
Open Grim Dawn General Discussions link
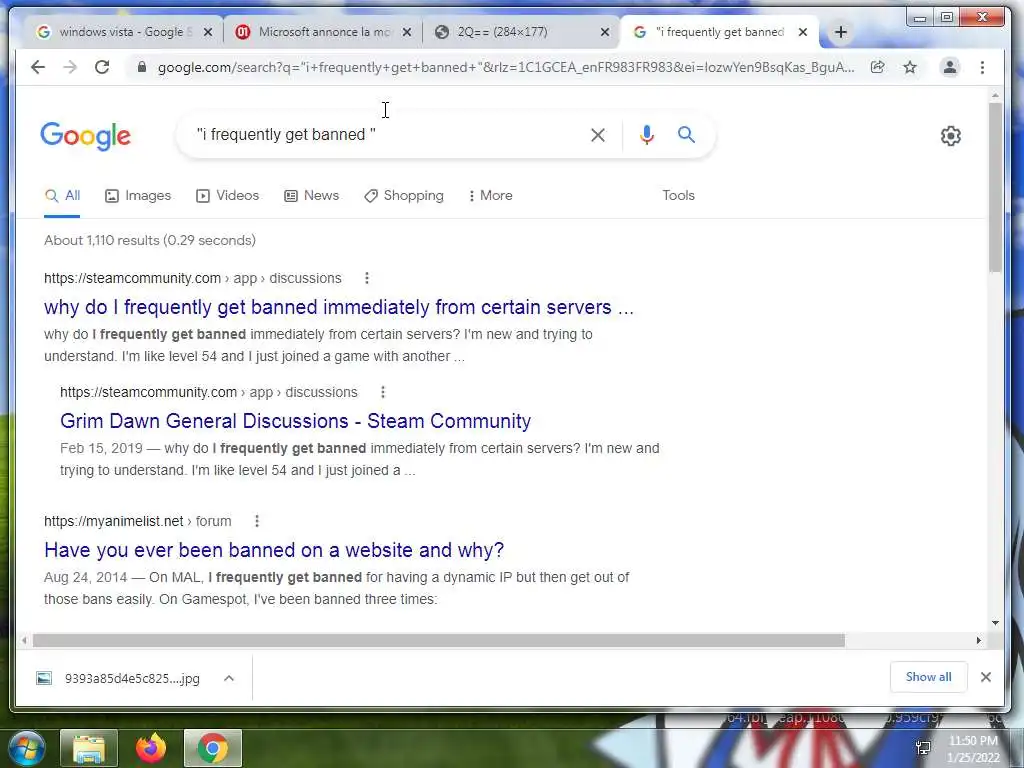point(295,421)
